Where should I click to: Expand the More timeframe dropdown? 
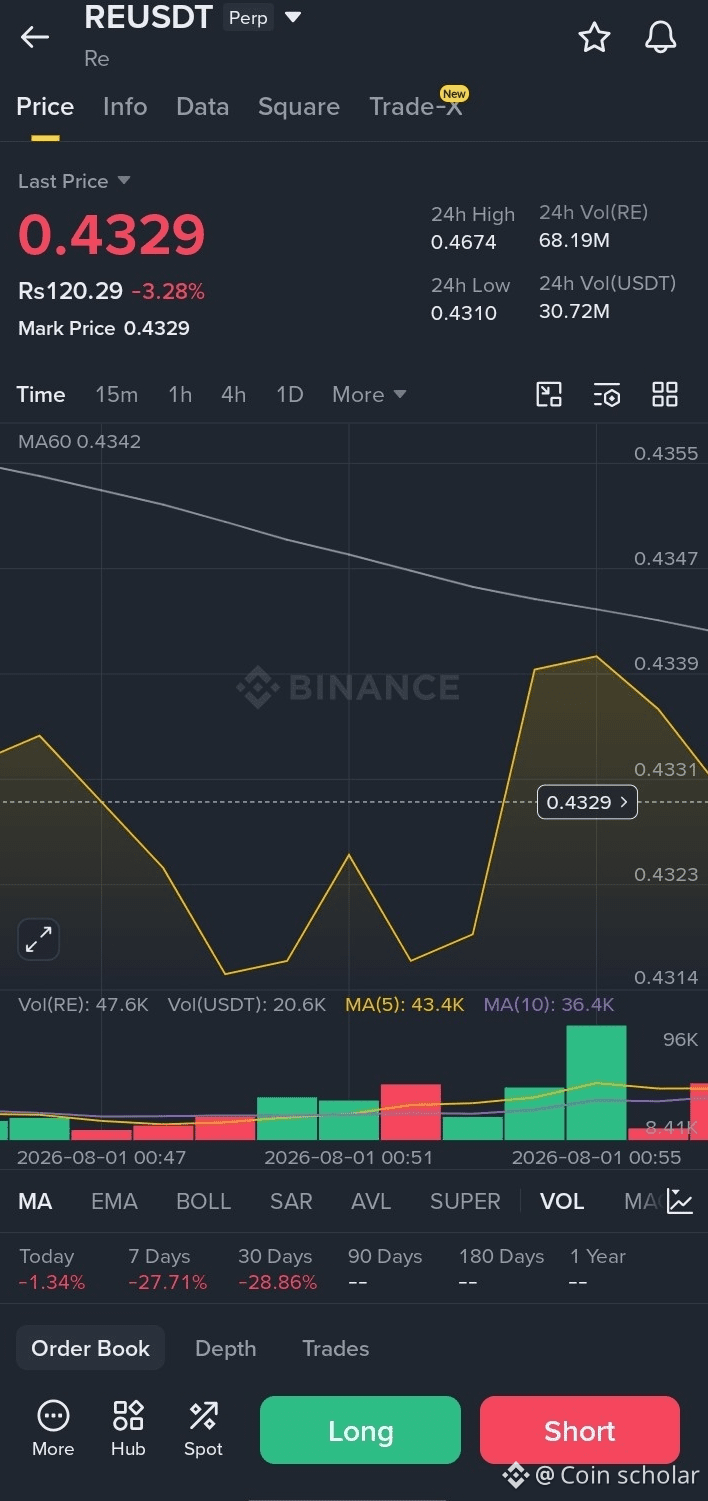[x=369, y=394]
